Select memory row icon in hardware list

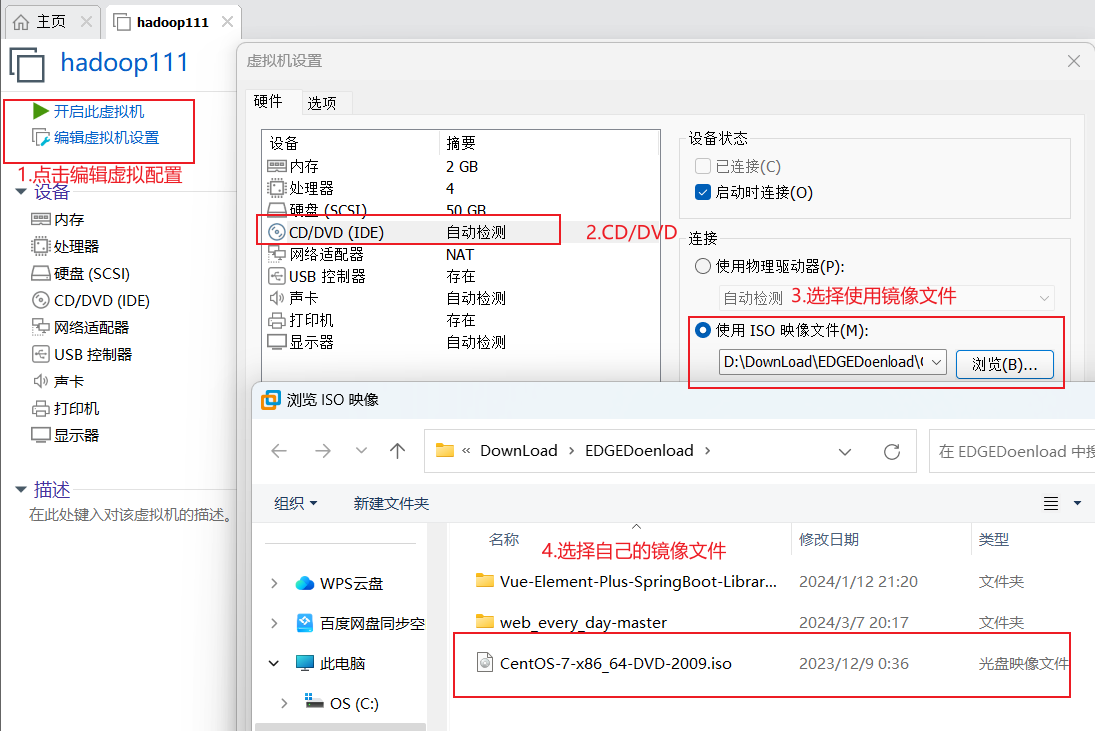(277, 166)
